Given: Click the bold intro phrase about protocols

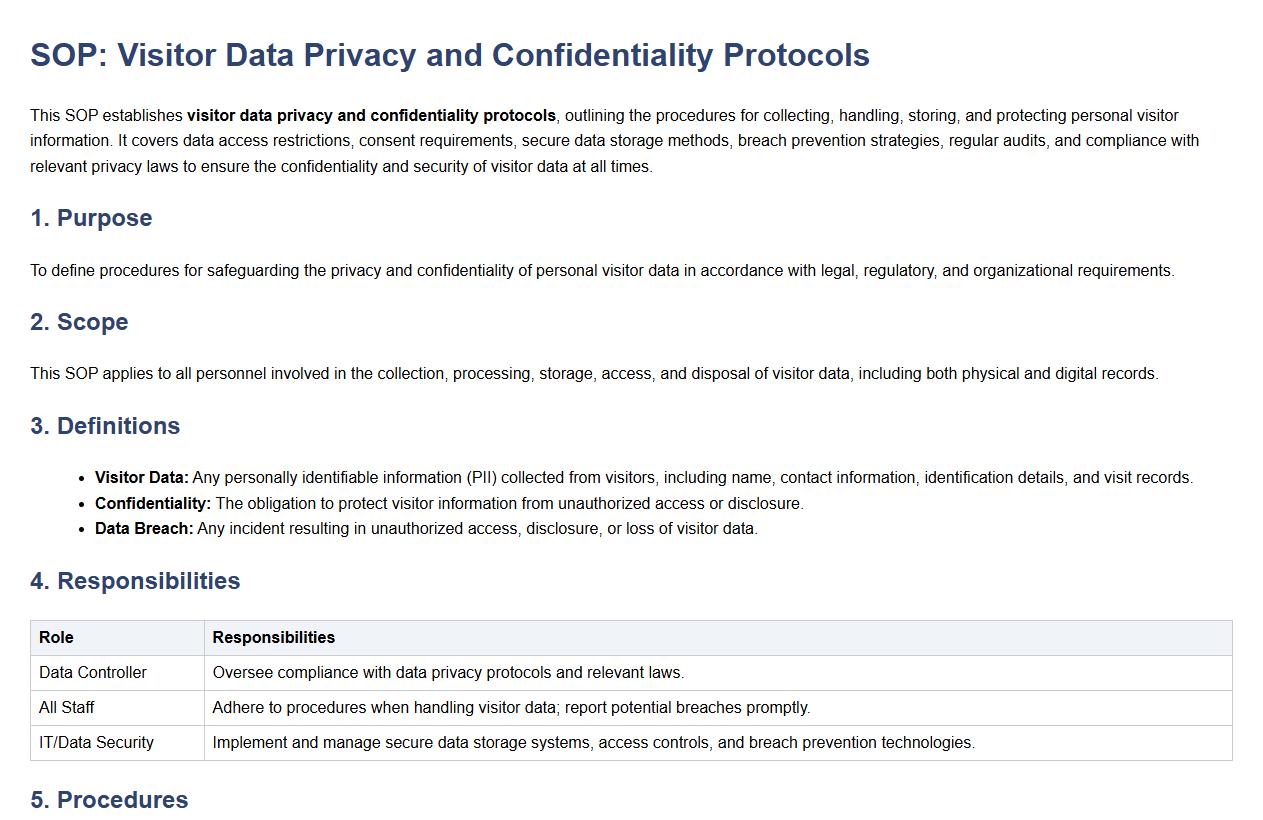Looking at the screenshot, I should pyautogui.click(x=371, y=115).
